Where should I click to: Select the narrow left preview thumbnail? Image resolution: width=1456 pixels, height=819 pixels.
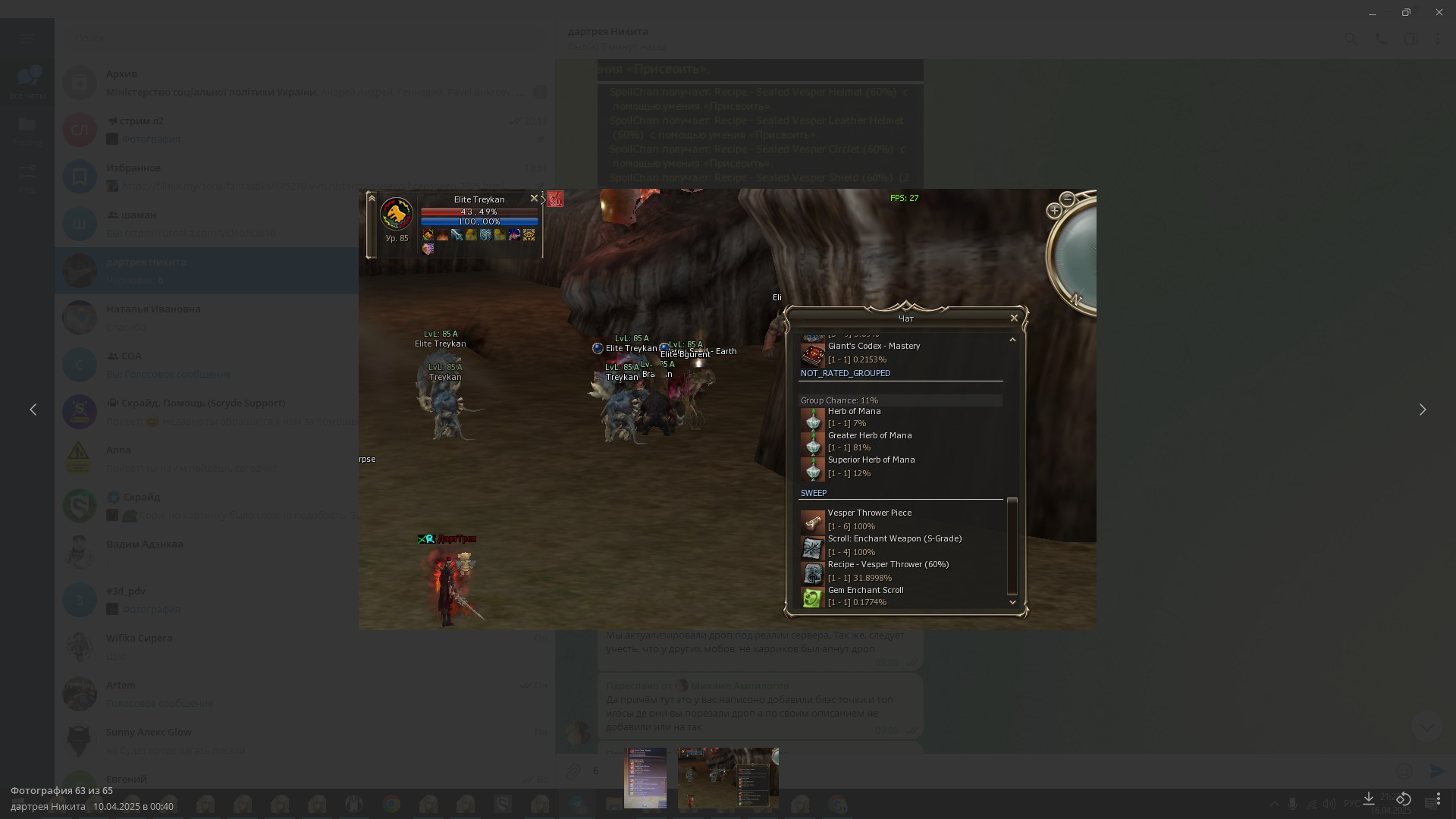tap(645, 777)
